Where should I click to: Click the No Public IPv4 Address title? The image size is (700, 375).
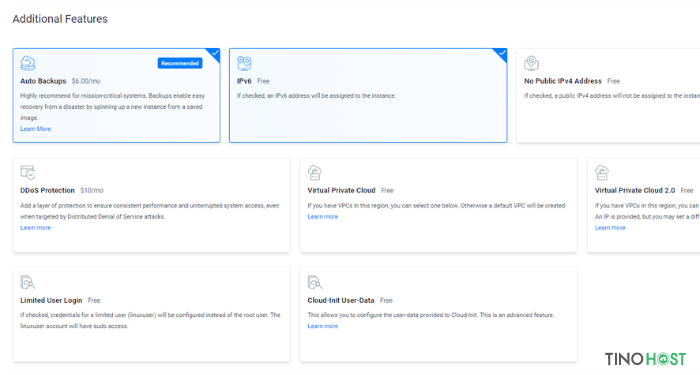(x=562, y=81)
